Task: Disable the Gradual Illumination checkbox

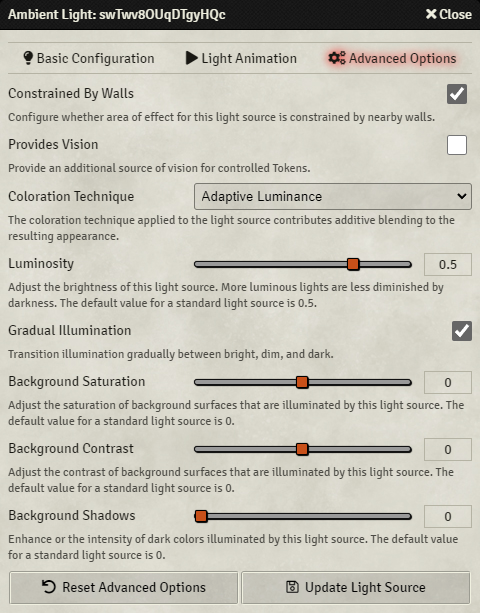Action: (x=462, y=331)
